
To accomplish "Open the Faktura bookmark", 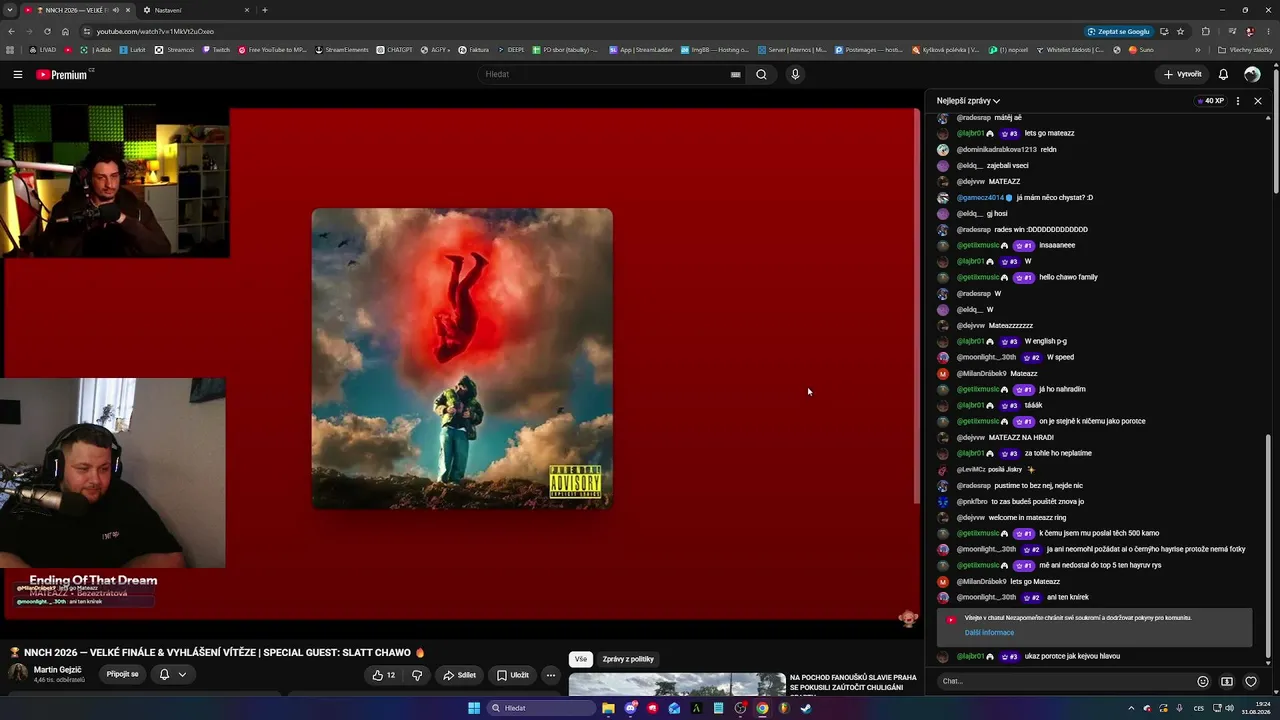I will [x=474, y=49].
